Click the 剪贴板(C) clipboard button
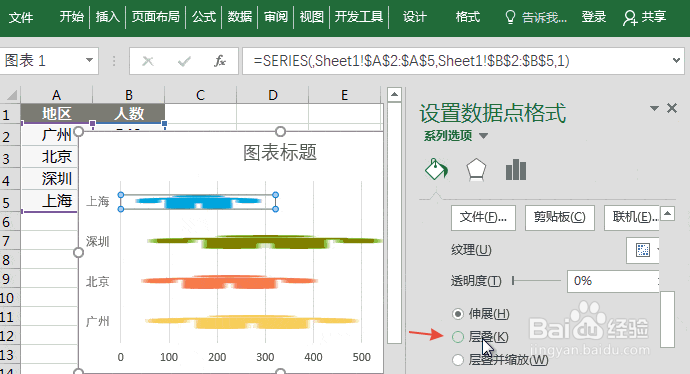This screenshot has height=374, width=690. pos(560,217)
